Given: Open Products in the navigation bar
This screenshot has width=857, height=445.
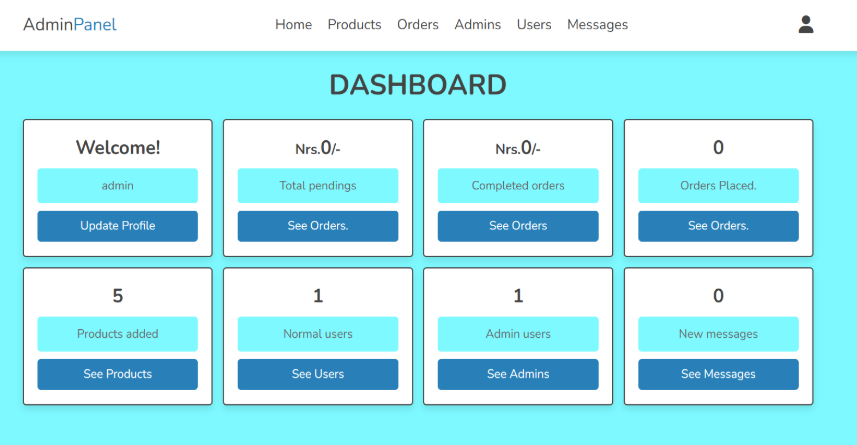Looking at the screenshot, I should click(x=354, y=25).
